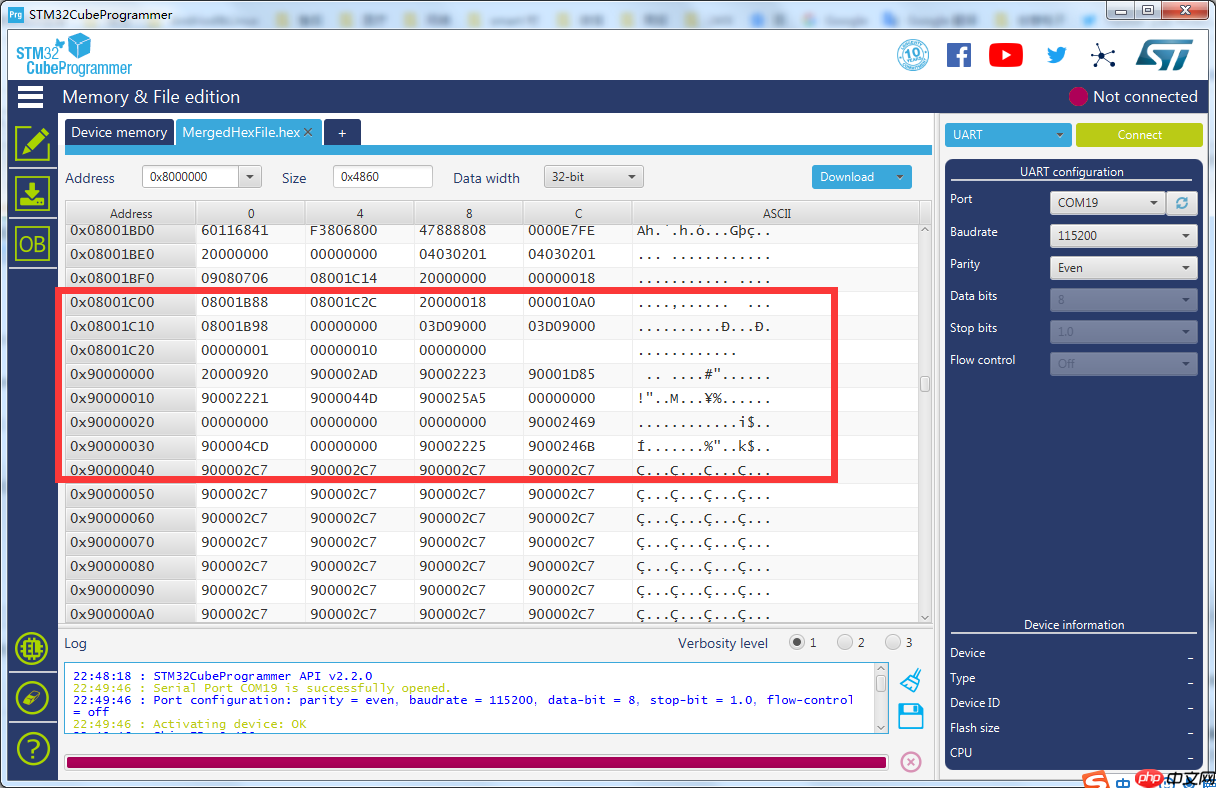Clear the log using the broom icon

tap(910, 679)
